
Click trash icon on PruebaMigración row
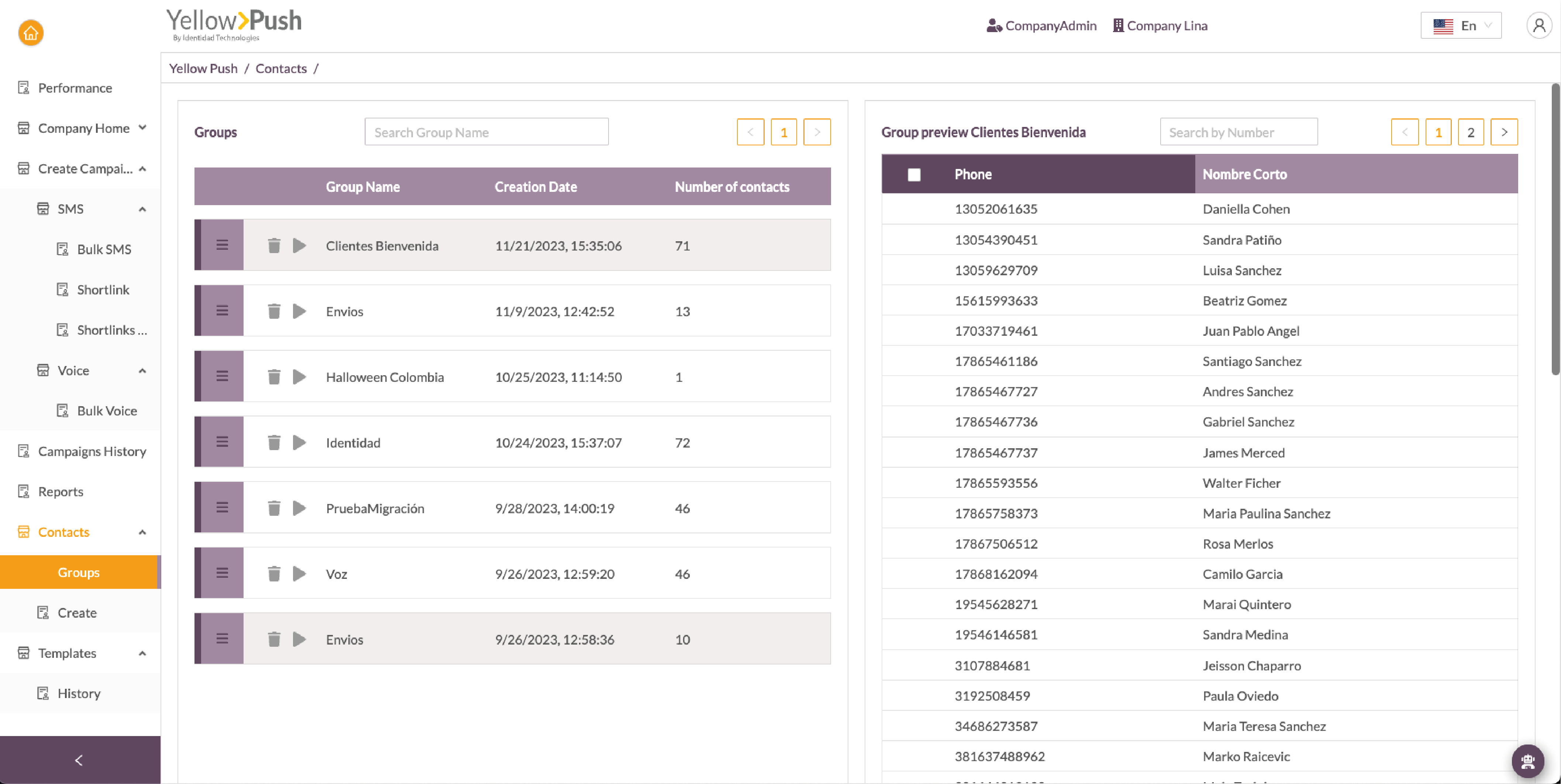tap(274, 508)
